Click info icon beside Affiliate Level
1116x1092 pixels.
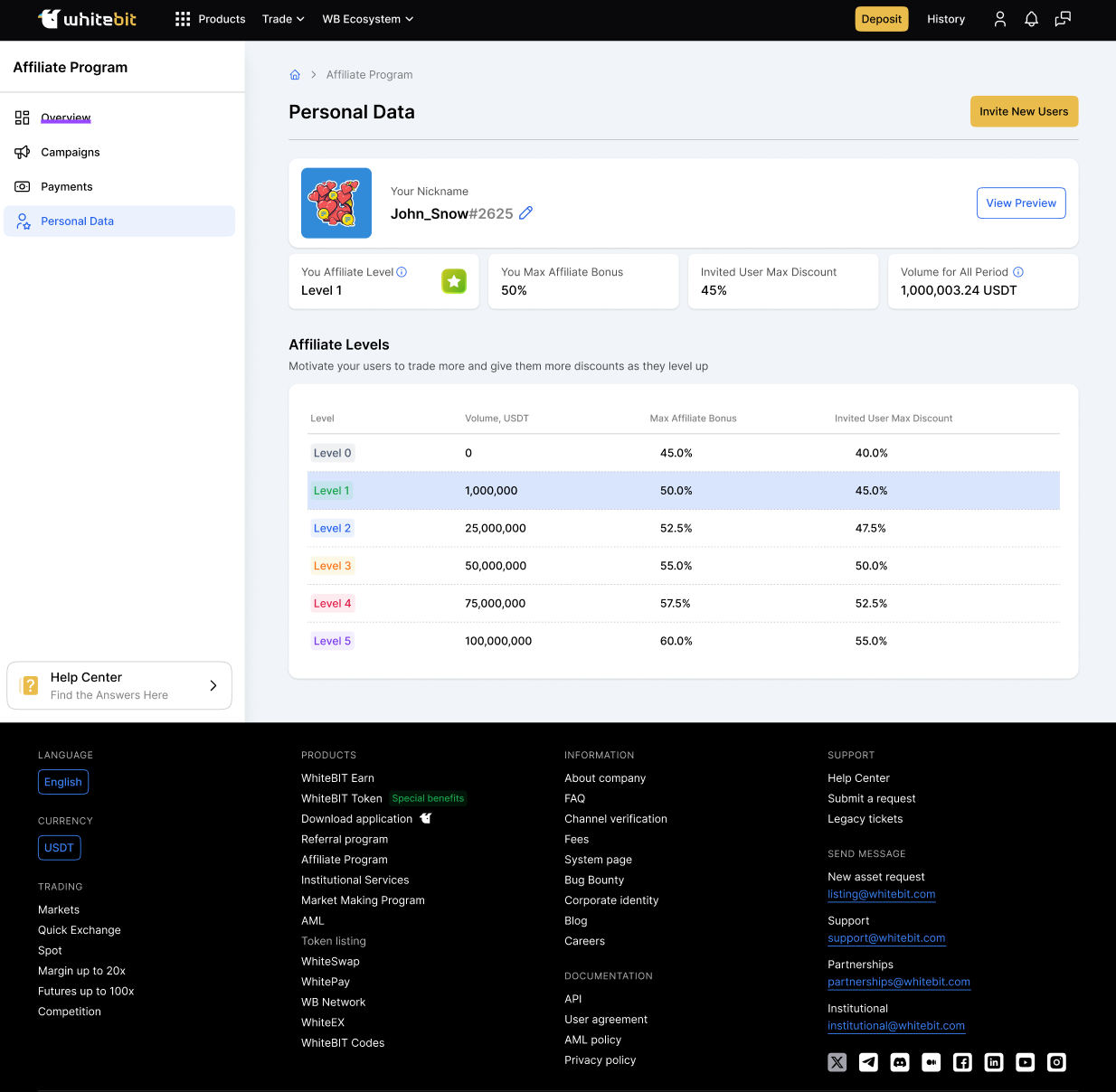click(402, 272)
